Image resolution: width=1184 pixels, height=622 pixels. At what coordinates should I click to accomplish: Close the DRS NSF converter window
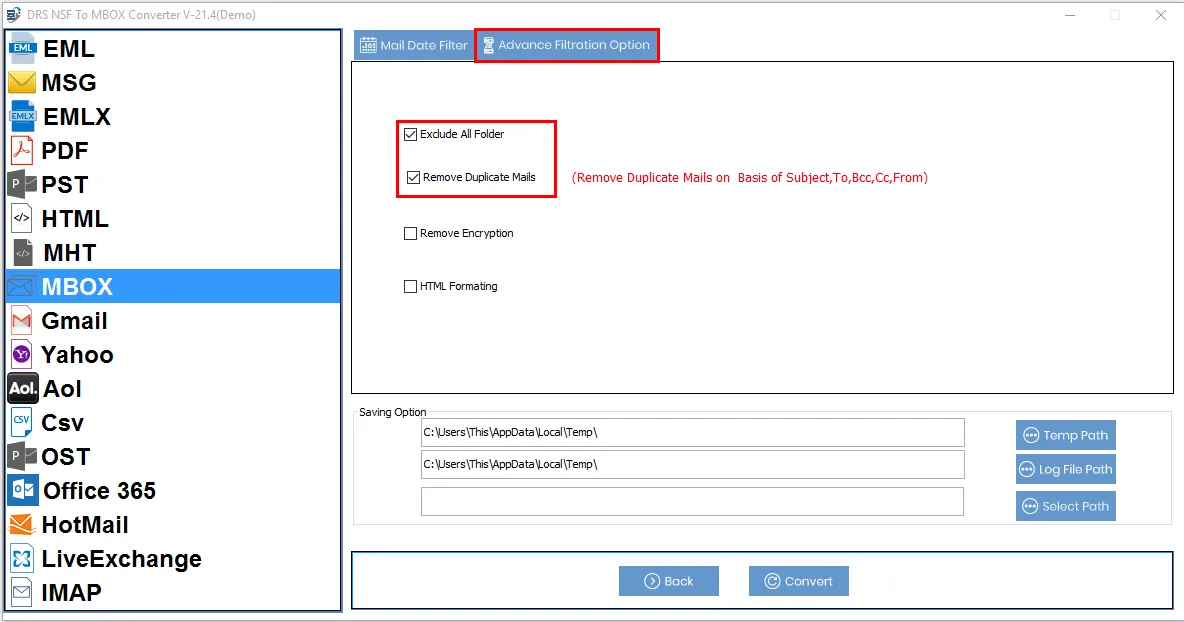pos(1161,15)
